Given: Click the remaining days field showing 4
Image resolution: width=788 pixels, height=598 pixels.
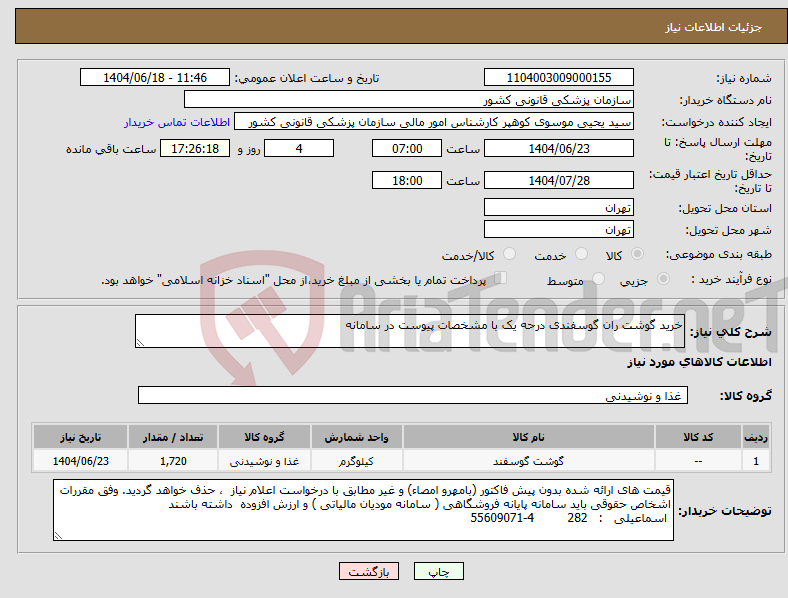Looking at the screenshot, I should pos(299,149).
